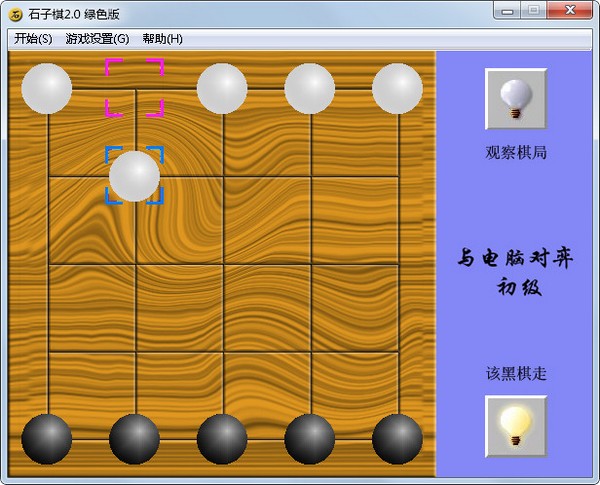Close the 石子棋 window

pos(570,10)
